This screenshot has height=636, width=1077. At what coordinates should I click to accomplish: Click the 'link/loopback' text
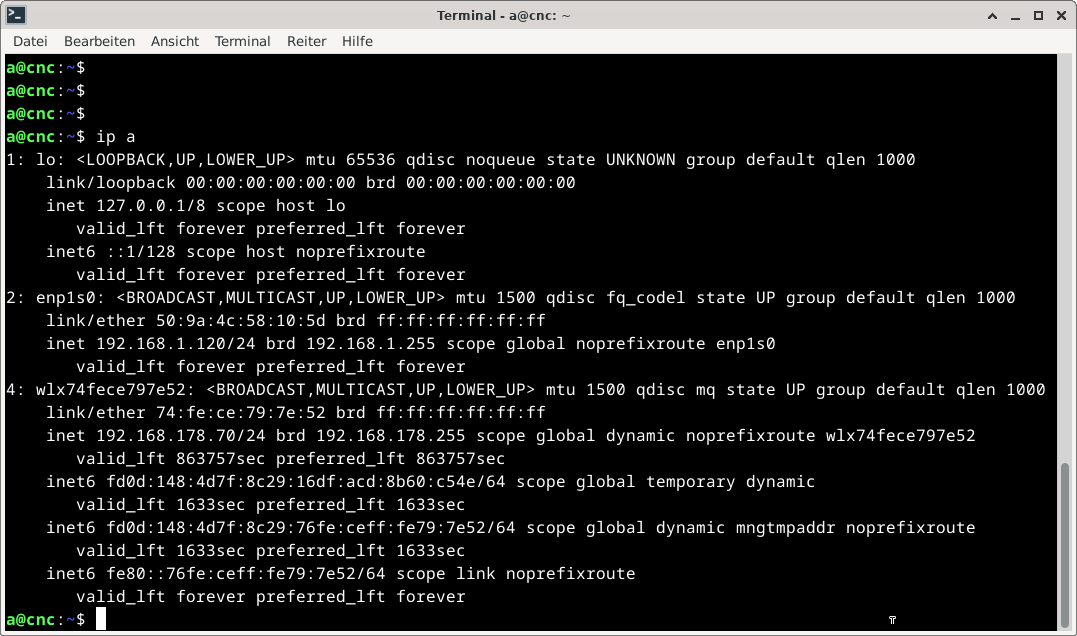111,182
